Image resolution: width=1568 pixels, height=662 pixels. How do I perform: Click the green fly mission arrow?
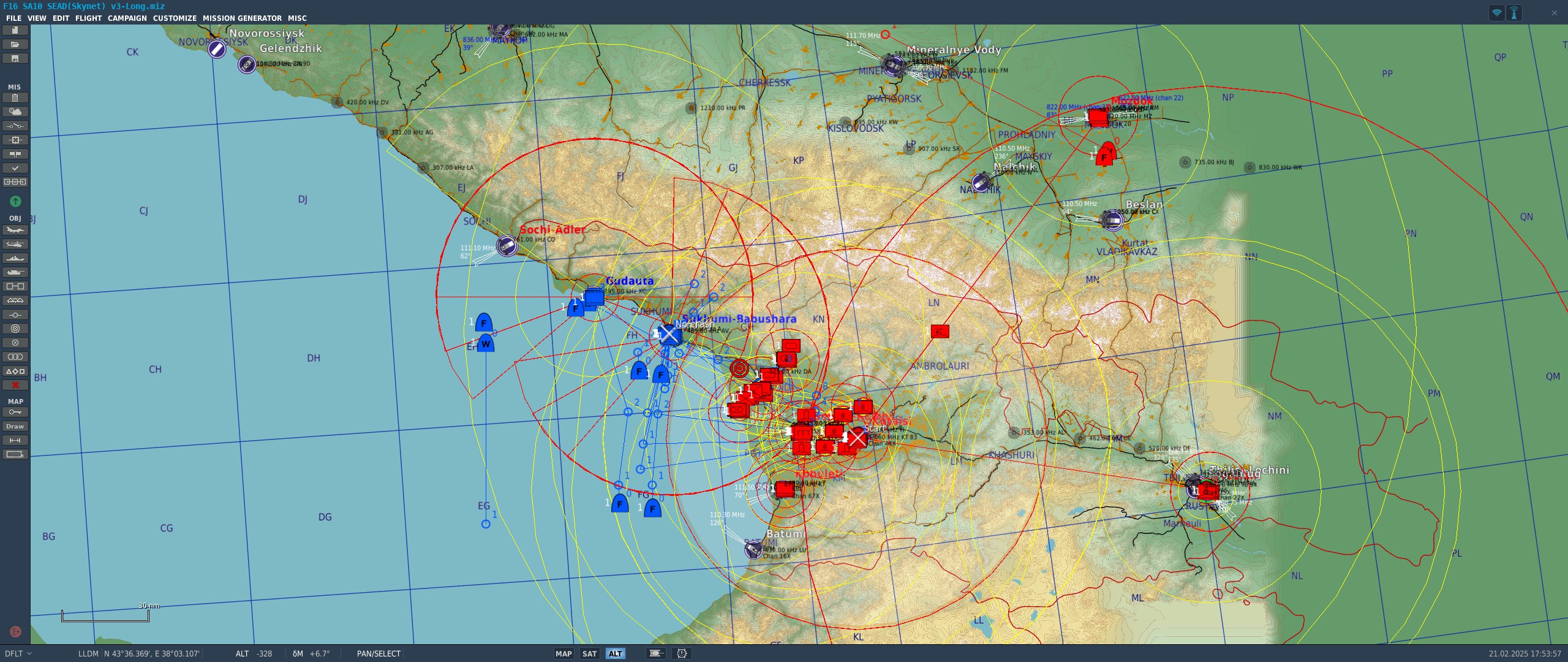[x=15, y=201]
